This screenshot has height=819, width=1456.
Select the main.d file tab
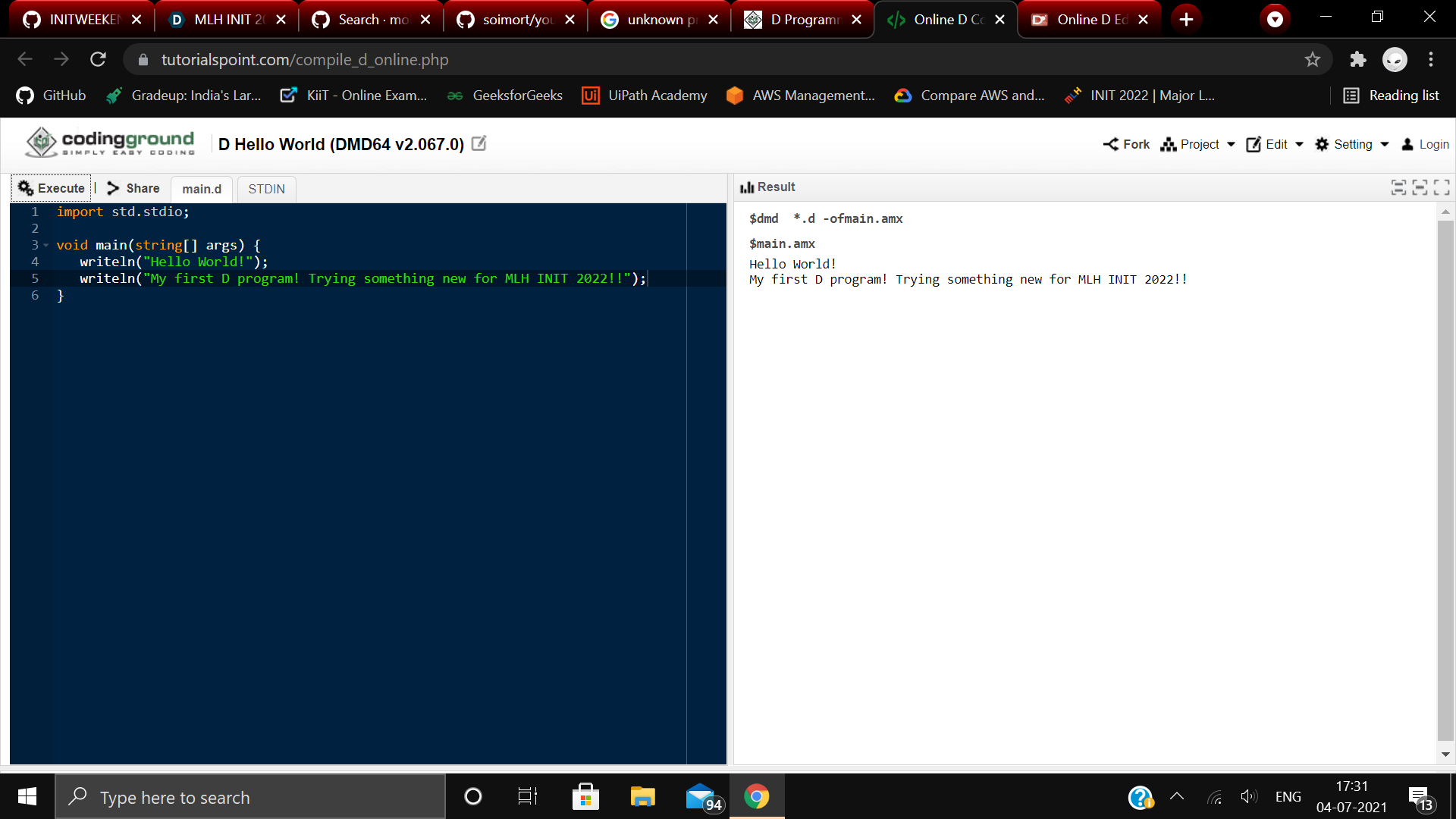pos(202,189)
